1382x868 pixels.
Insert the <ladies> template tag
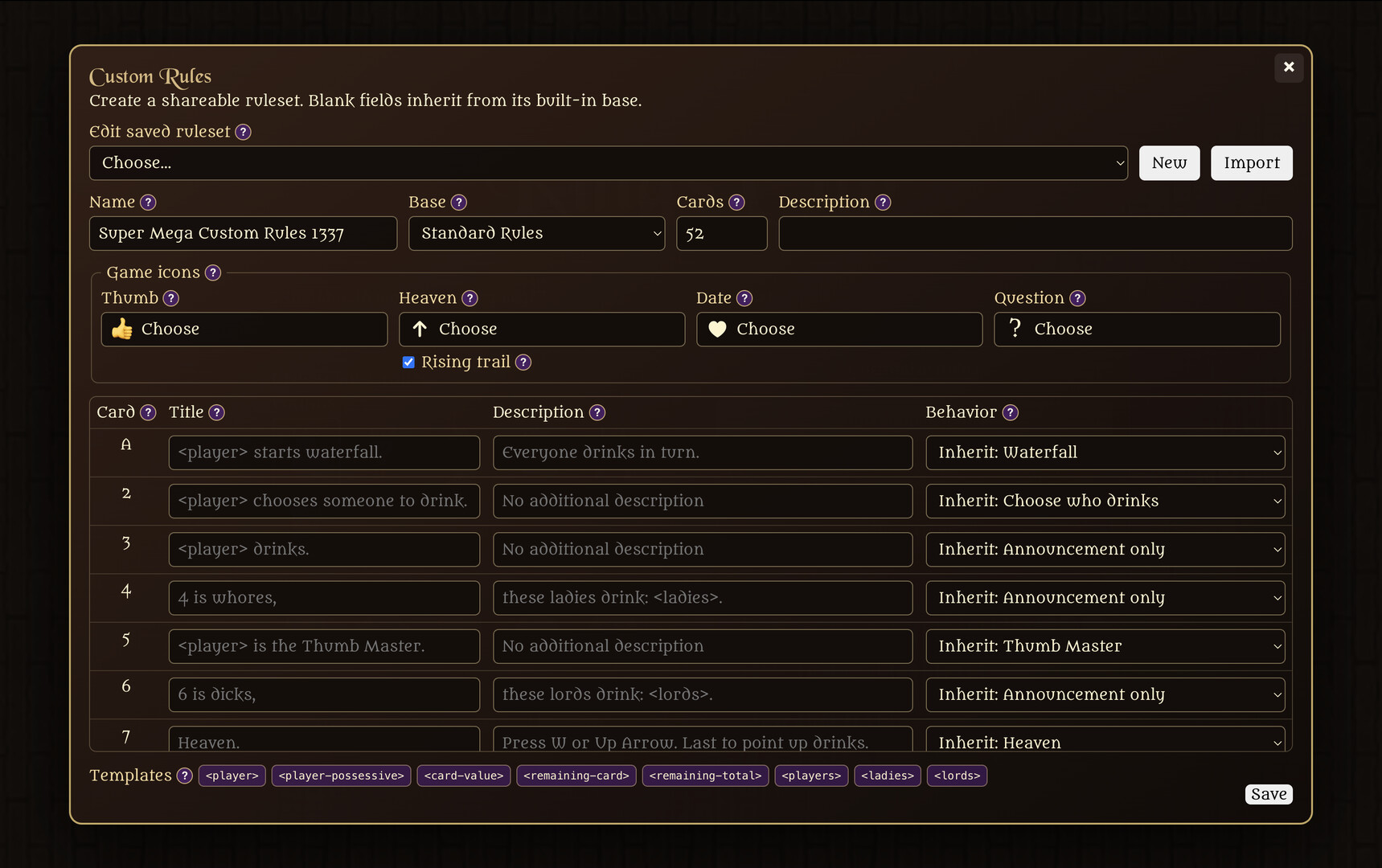[888, 776]
